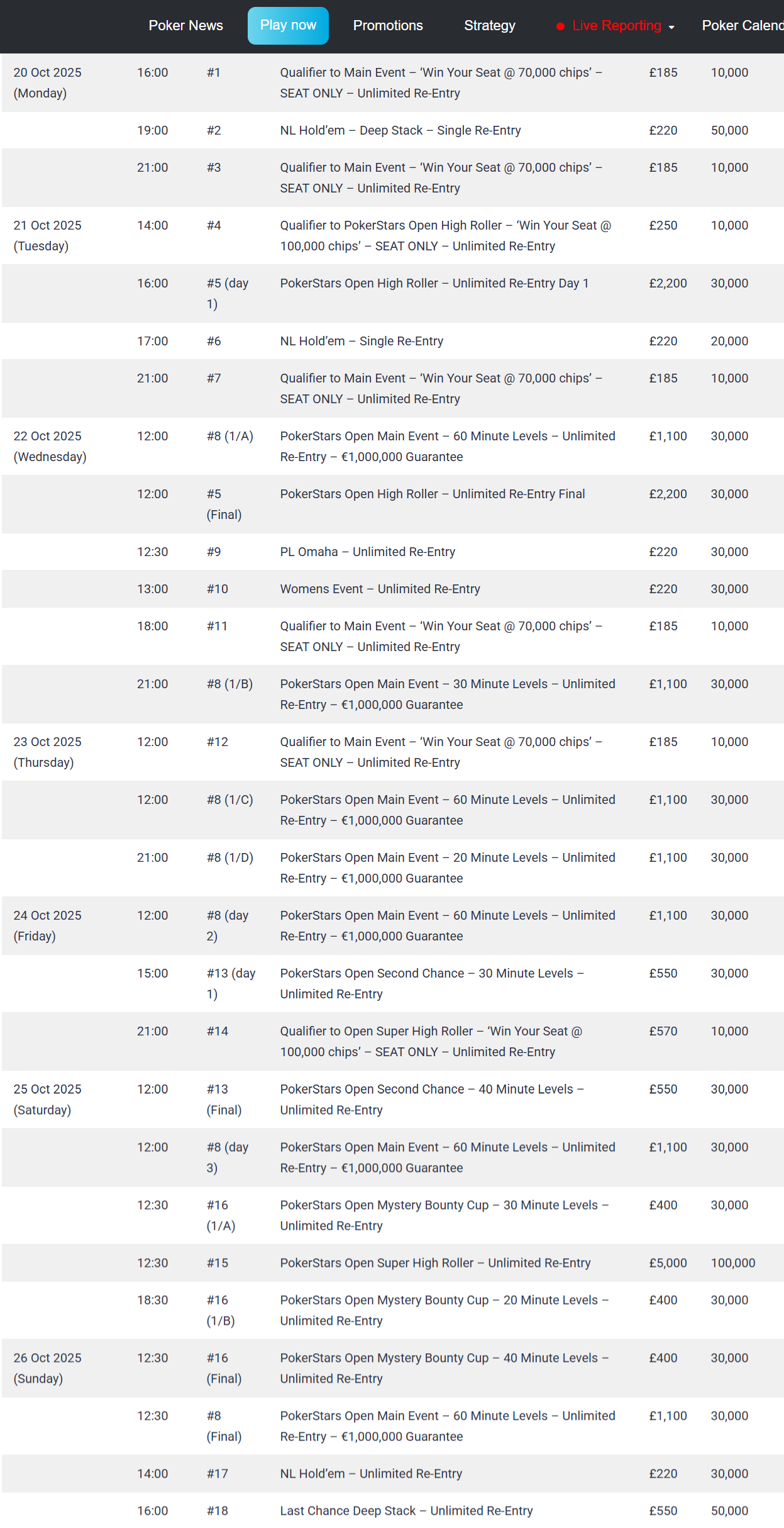The height and width of the screenshot is (1528, 784).
Task: Click the Super High Roller £5,000 buy-in
Action: [668, 1263]
